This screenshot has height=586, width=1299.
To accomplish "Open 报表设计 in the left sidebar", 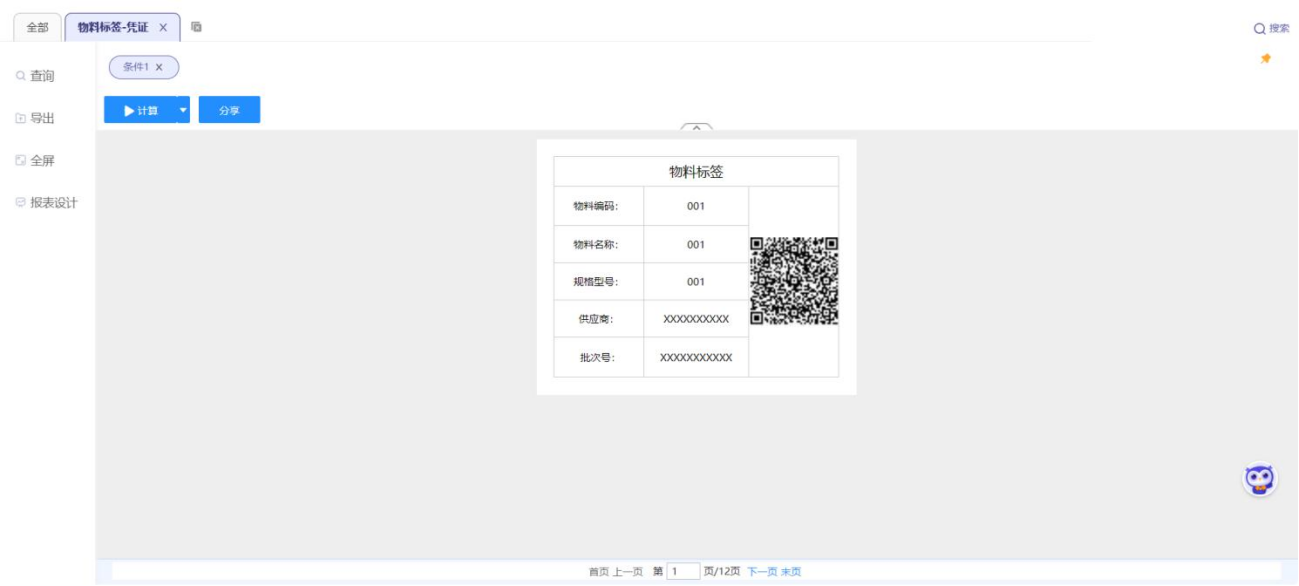I will (47, 203).
